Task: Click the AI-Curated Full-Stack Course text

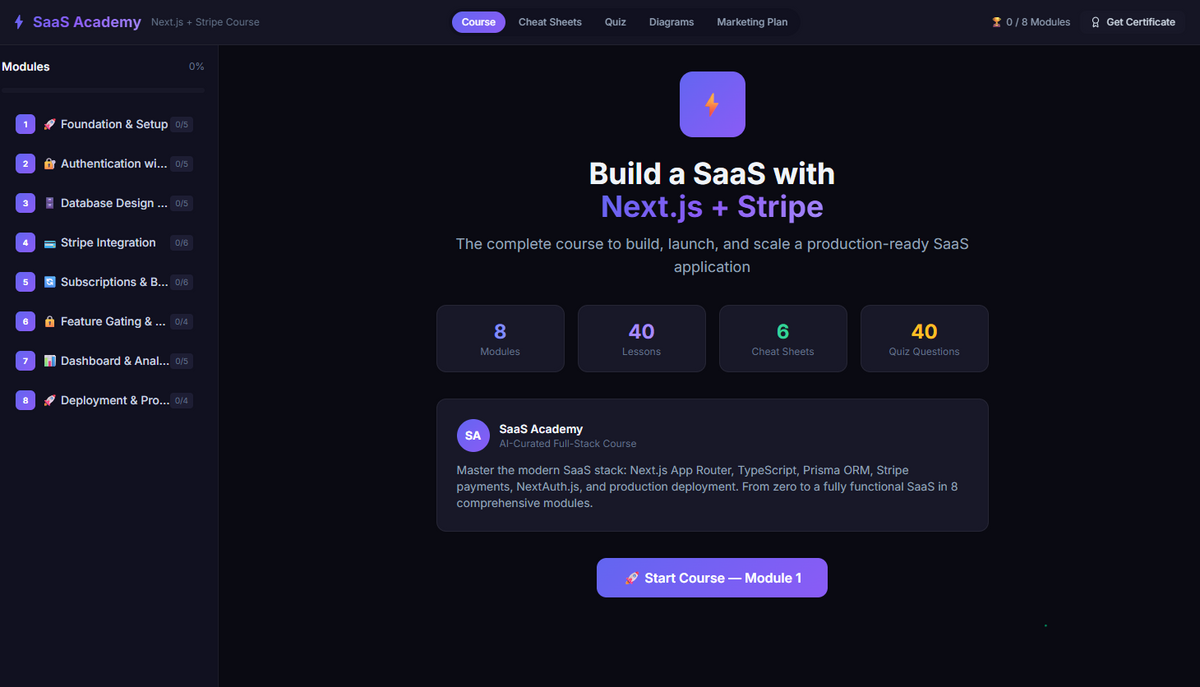Action: tap(568, 444)
